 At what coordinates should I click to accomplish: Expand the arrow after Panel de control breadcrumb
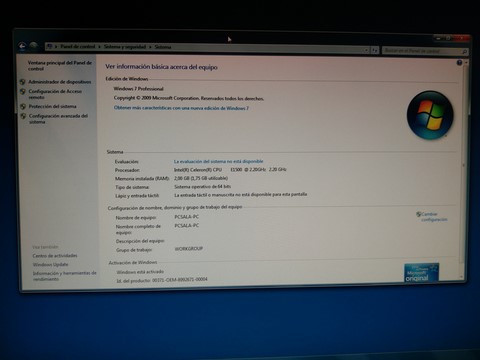pyautogui.click(x=99, y=47)
